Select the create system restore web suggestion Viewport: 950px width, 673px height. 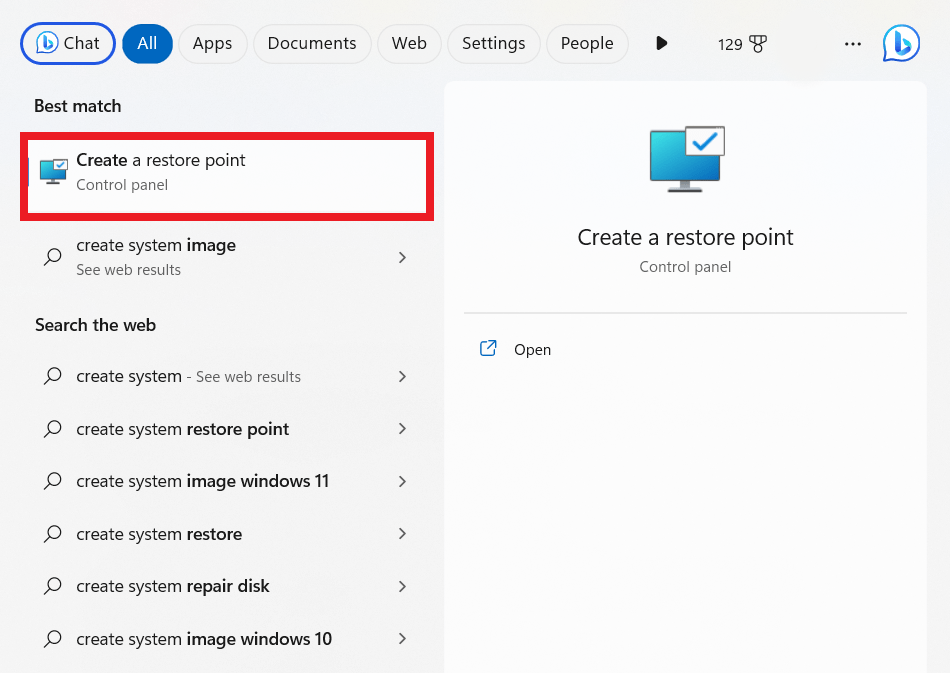tap(160, 534)
